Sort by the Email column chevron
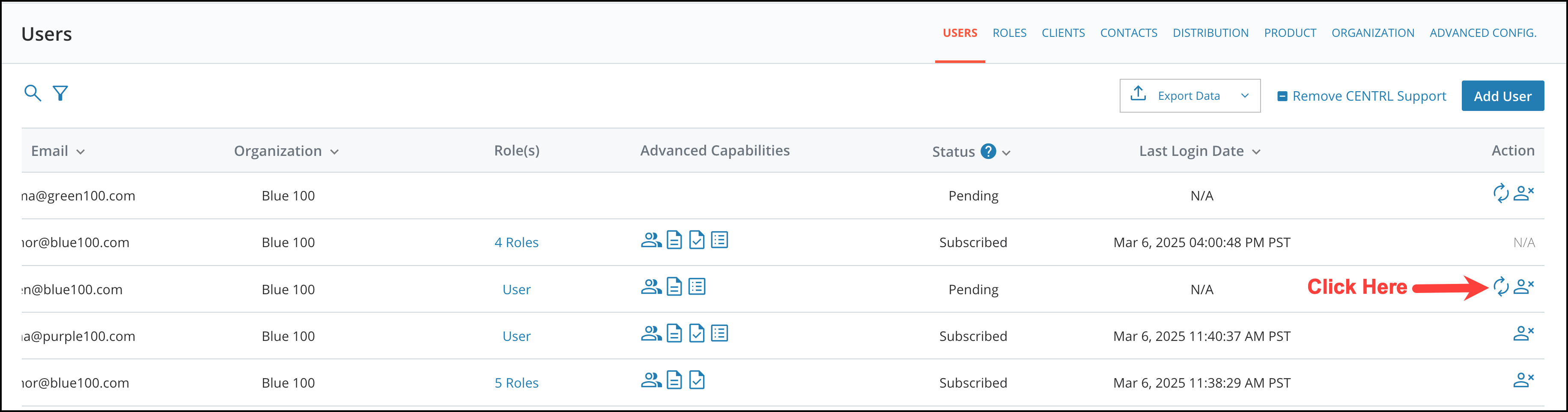1568x412 pixels. click(80, 152)
